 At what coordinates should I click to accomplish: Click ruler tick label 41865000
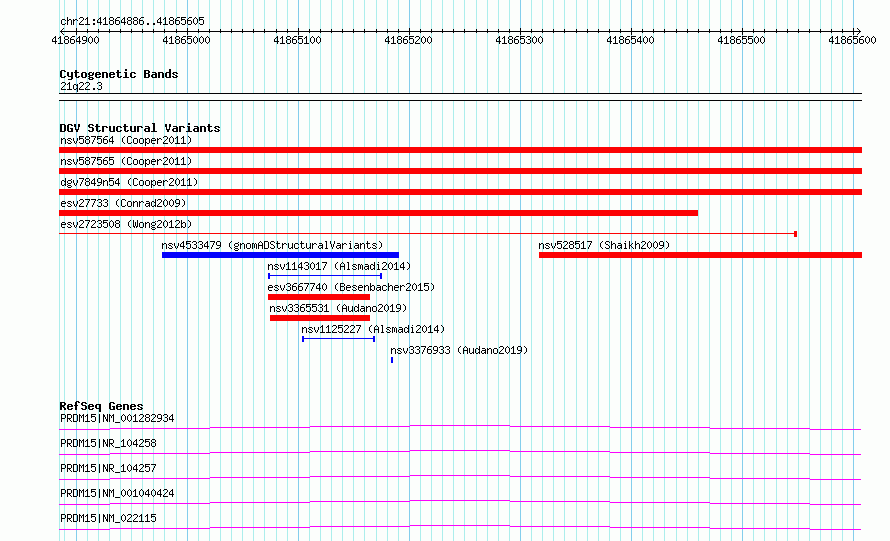pos(186,40)
